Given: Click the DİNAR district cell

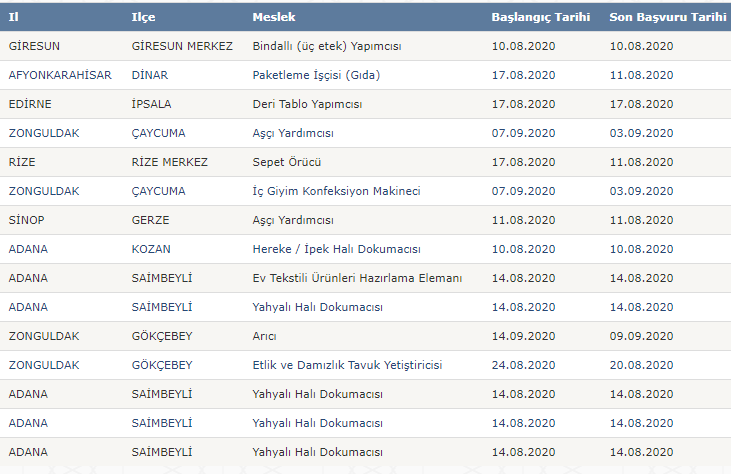Looking at the screenshot, I should tap(151, 75).
